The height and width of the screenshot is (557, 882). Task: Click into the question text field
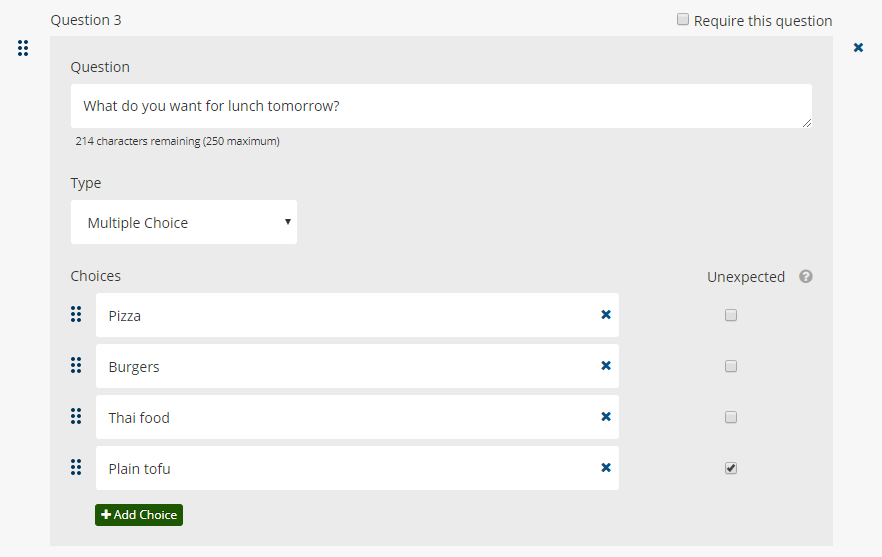point(441,106)
